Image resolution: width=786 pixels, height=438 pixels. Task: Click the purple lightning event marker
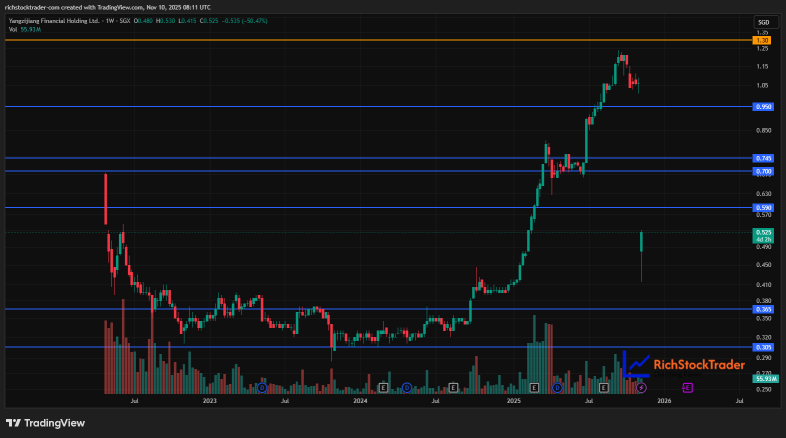click(641, 387)
